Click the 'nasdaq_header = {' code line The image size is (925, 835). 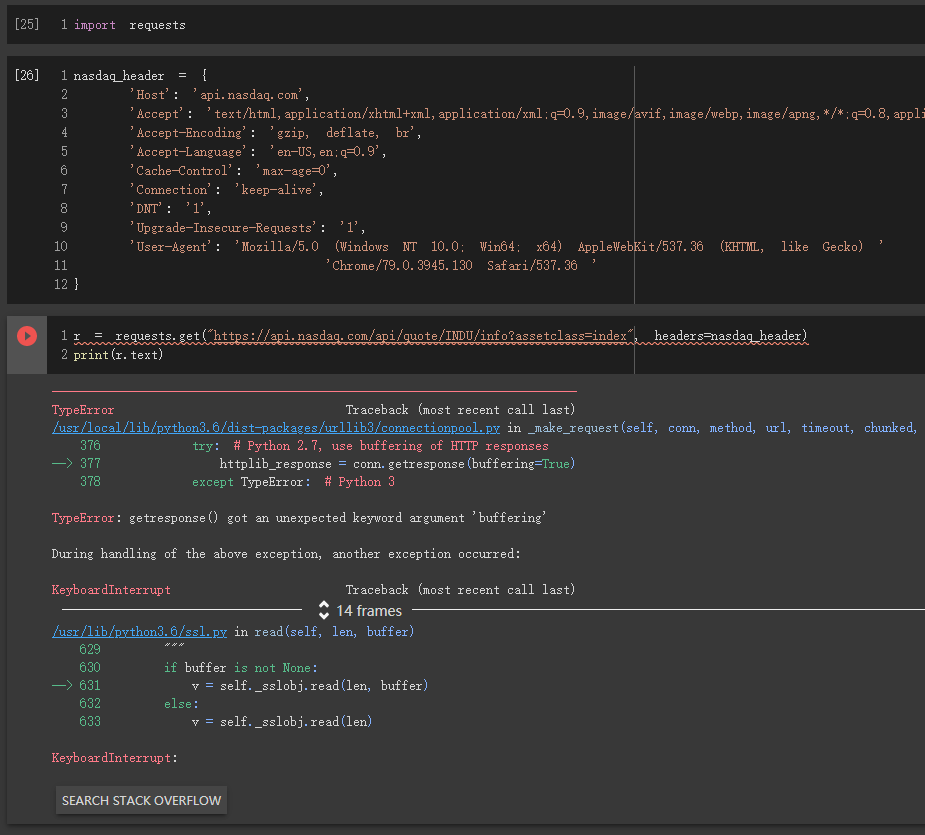(x=140, y=76)
